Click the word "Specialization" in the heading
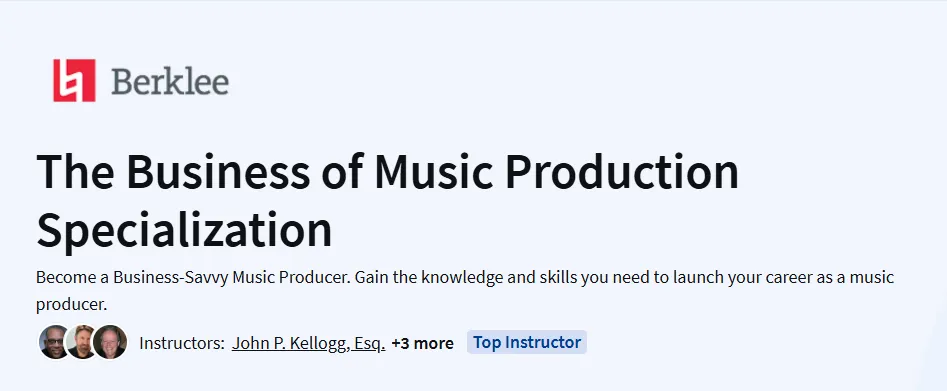This screenshot has width=947, height=391. (184, 230)
